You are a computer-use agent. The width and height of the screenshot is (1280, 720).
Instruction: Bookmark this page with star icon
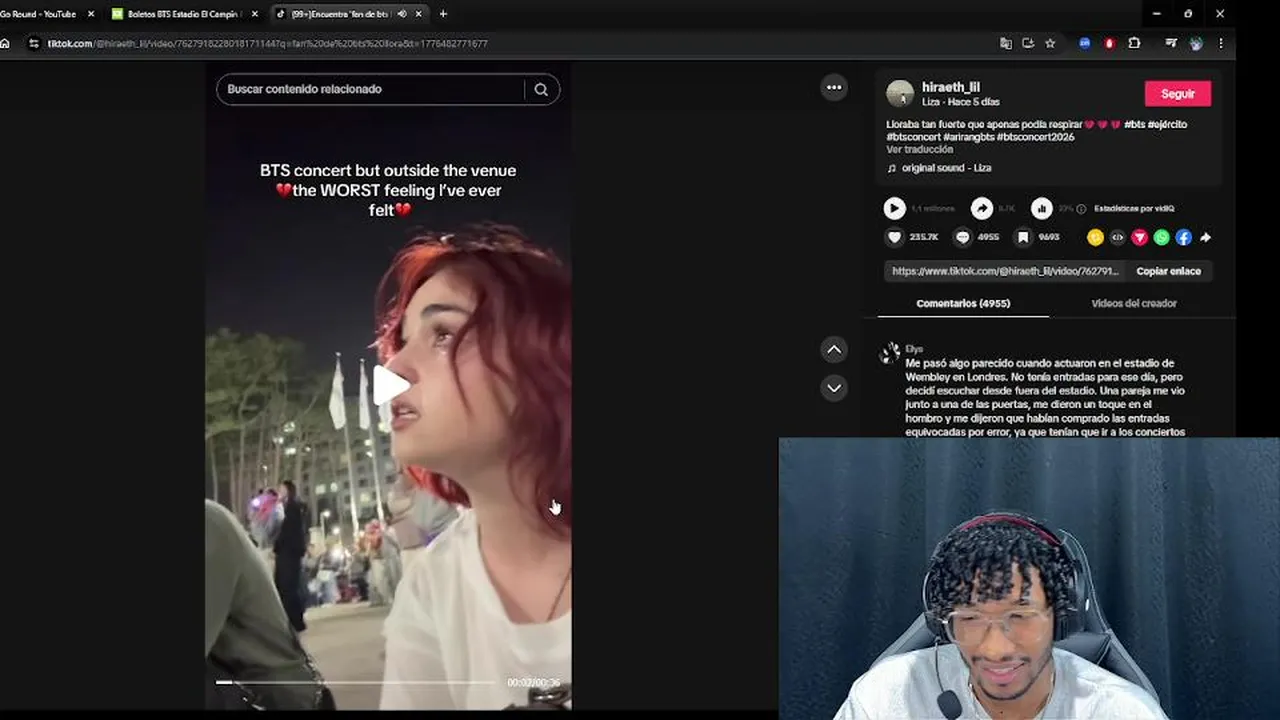(1050, 43)
